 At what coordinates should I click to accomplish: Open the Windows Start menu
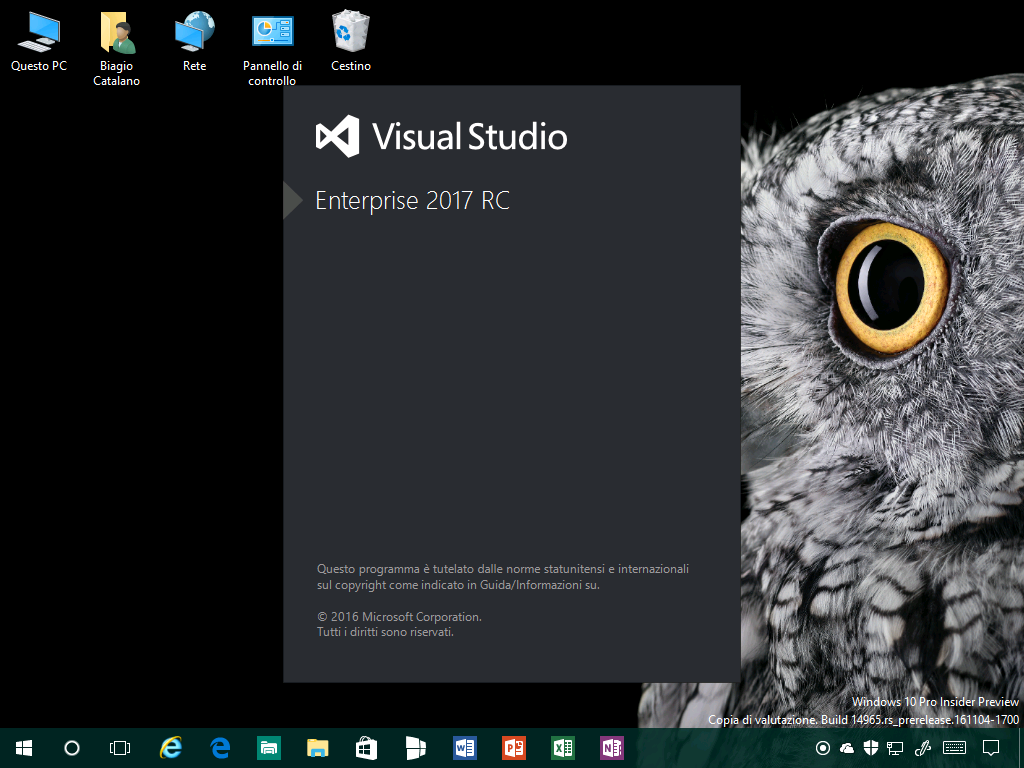pos(24,748)
